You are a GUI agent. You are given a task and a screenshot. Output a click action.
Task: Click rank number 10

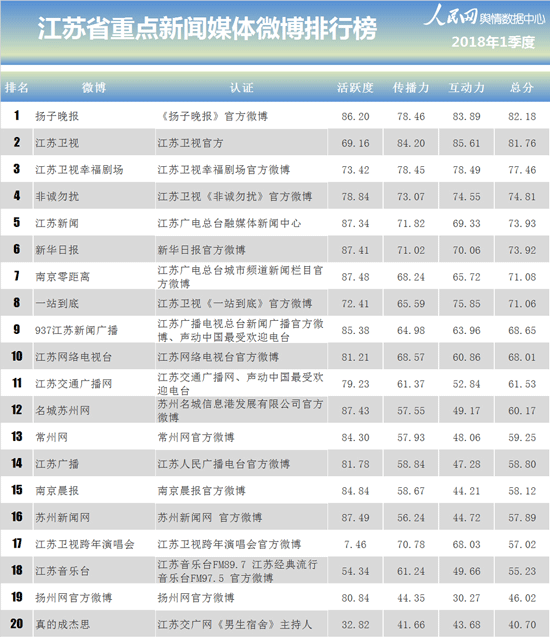17,356
